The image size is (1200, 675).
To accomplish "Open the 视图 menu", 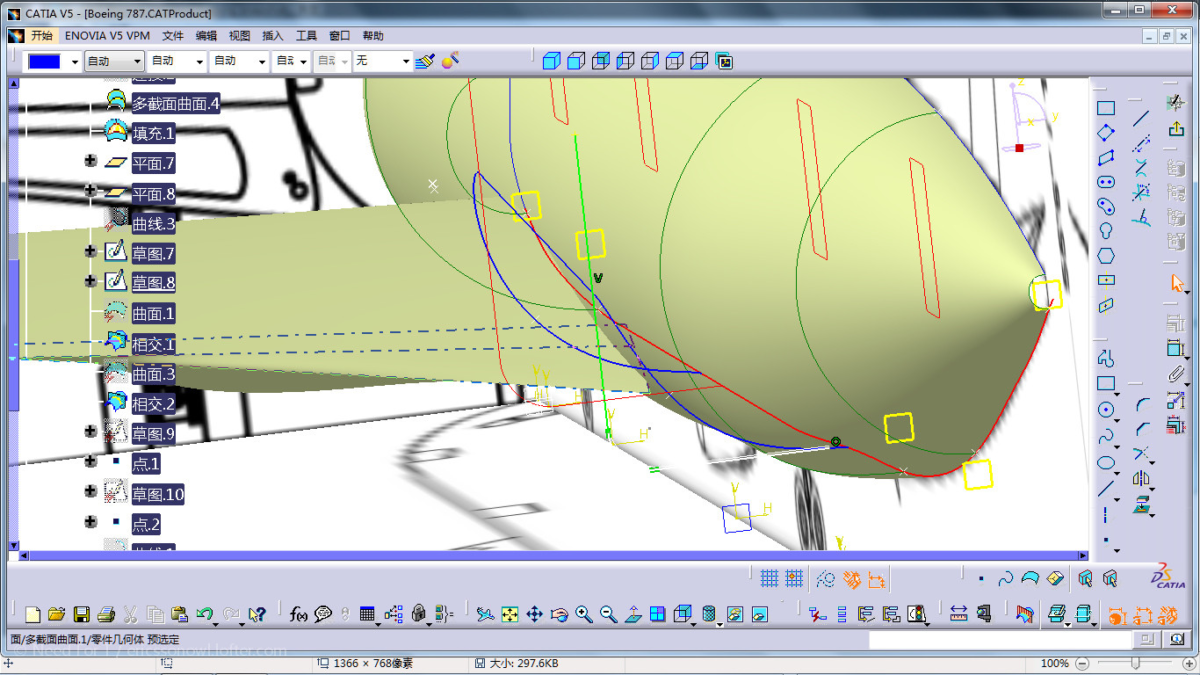I will pos(240,35).
